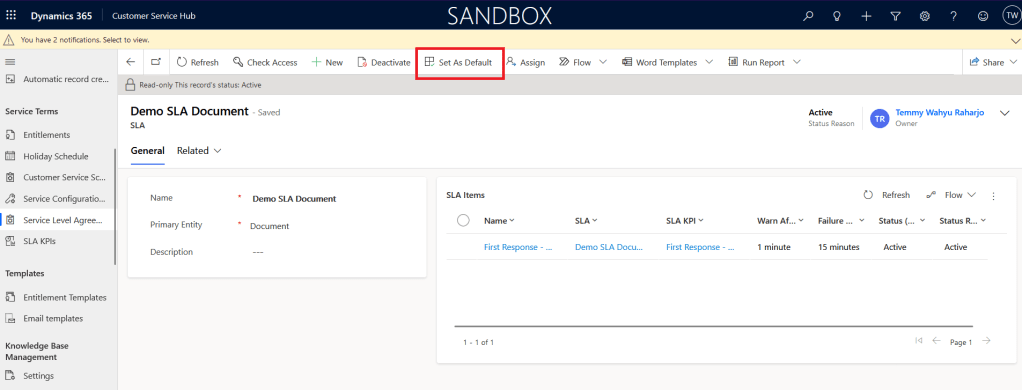Toggle the hamburger site map menu
Viewport: 1022px width, 390px height.
pos(10,62)
